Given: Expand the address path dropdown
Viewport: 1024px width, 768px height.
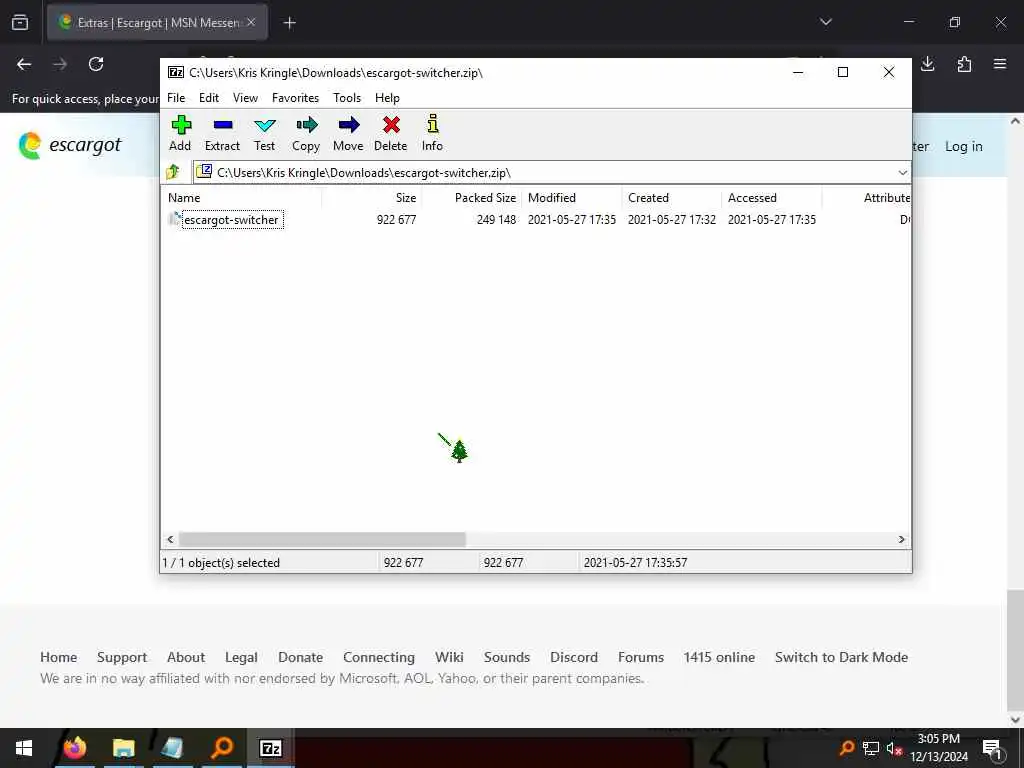Looking at the screenshot, I should point(902,173).
